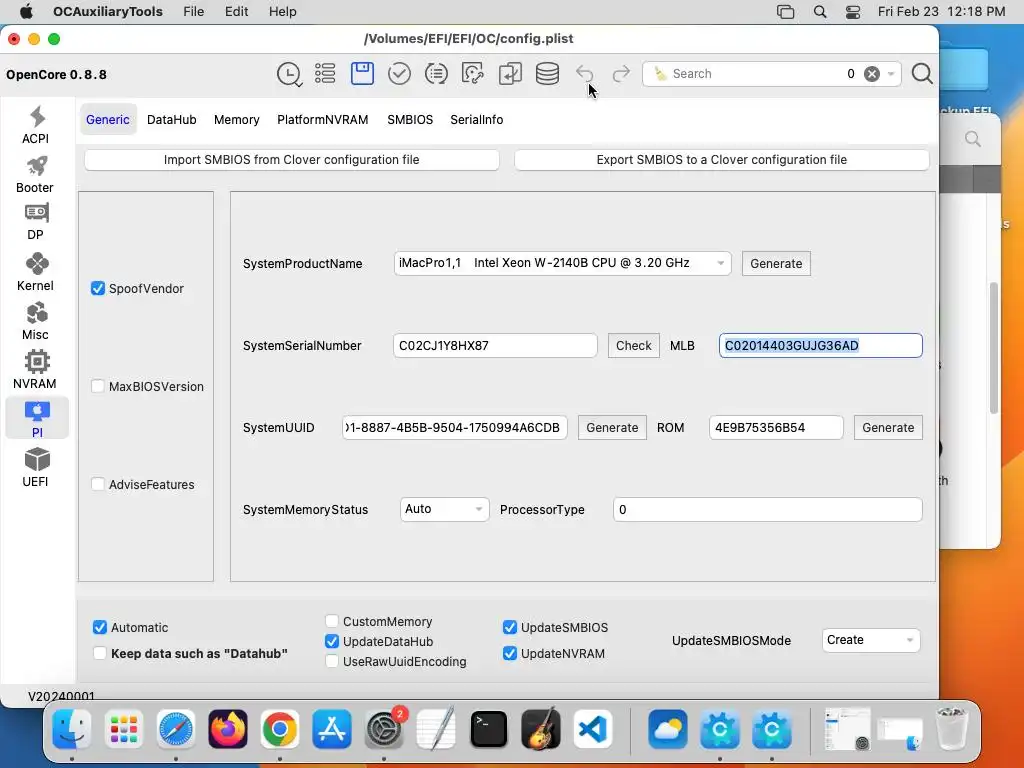Open the database stack toolbar icon
Screen dimensions: 1024x768
click(x=547, y=74)
